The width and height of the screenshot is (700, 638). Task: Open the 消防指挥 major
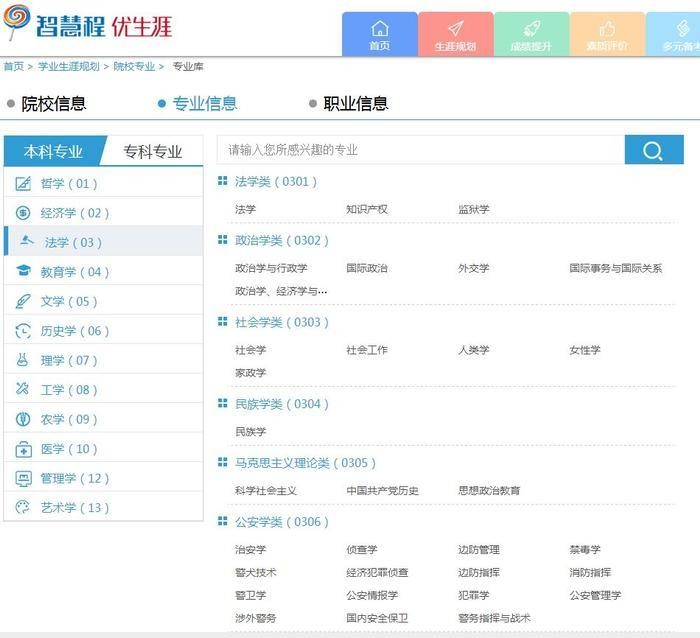pos(590,572)
